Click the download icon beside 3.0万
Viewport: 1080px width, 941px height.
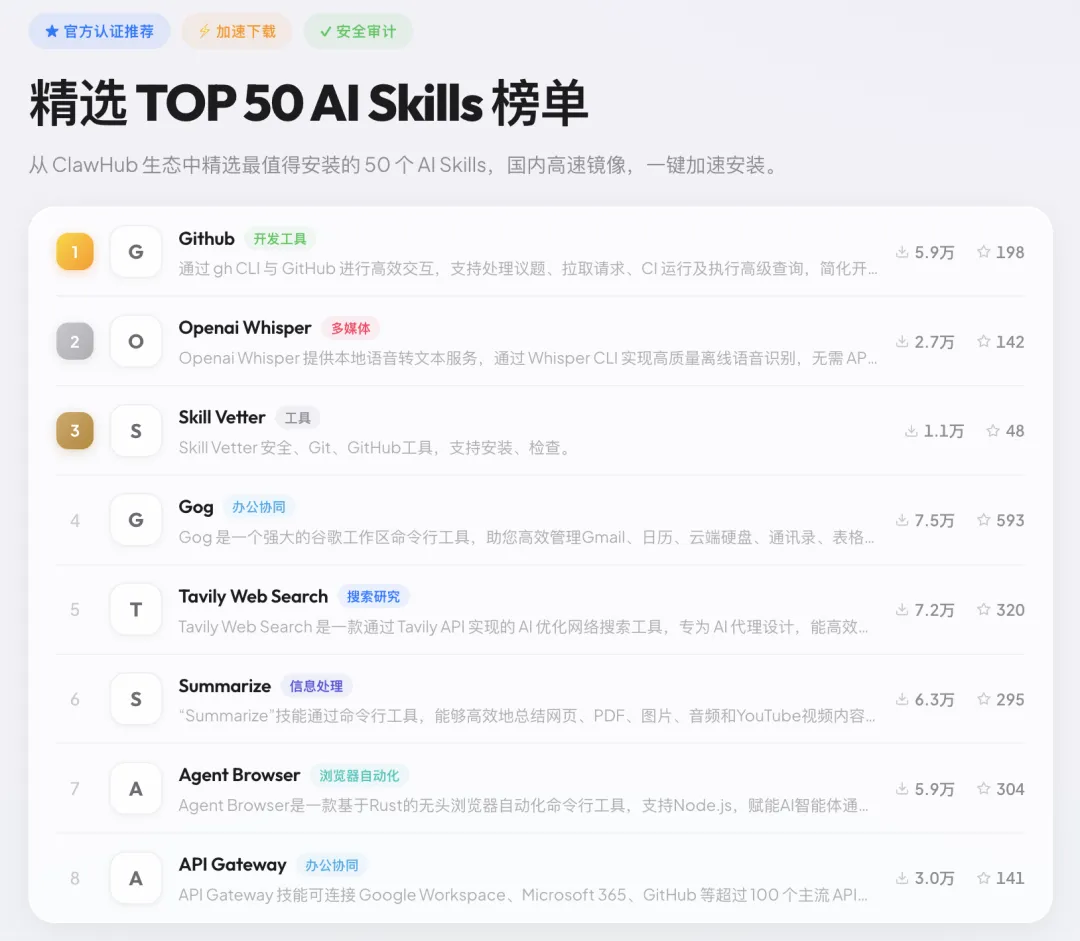tap(902, 878)
